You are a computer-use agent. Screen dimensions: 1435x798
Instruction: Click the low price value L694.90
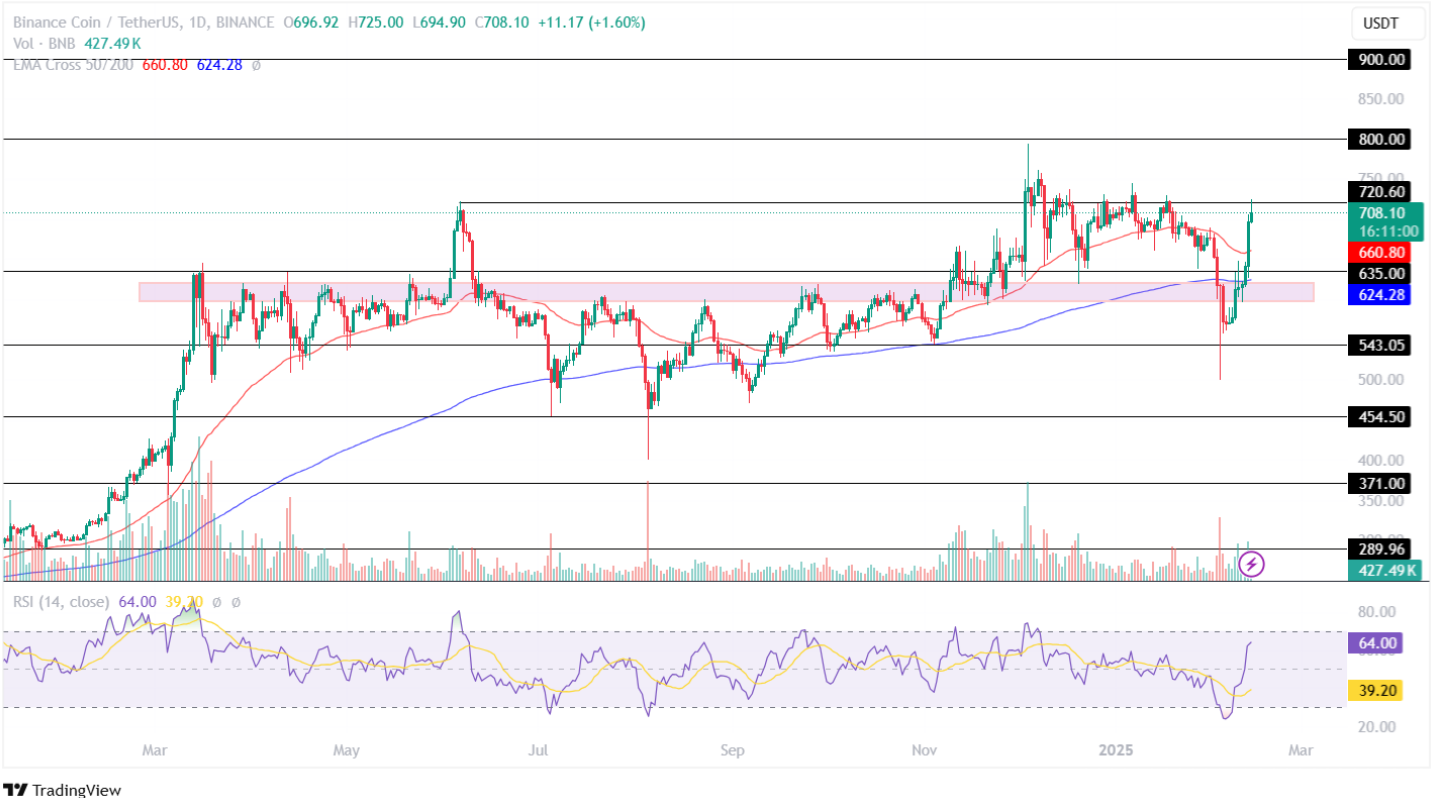tap(439, 21)
